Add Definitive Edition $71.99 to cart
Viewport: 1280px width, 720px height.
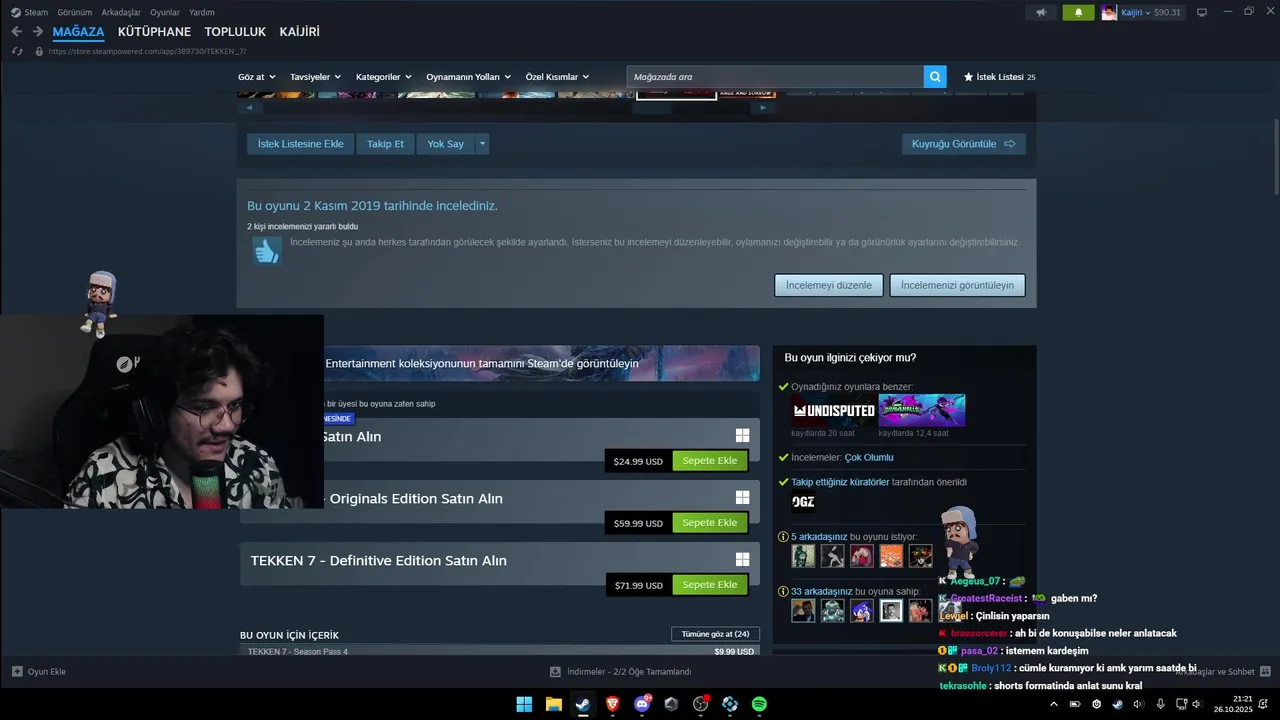click(x=710, y=585)
